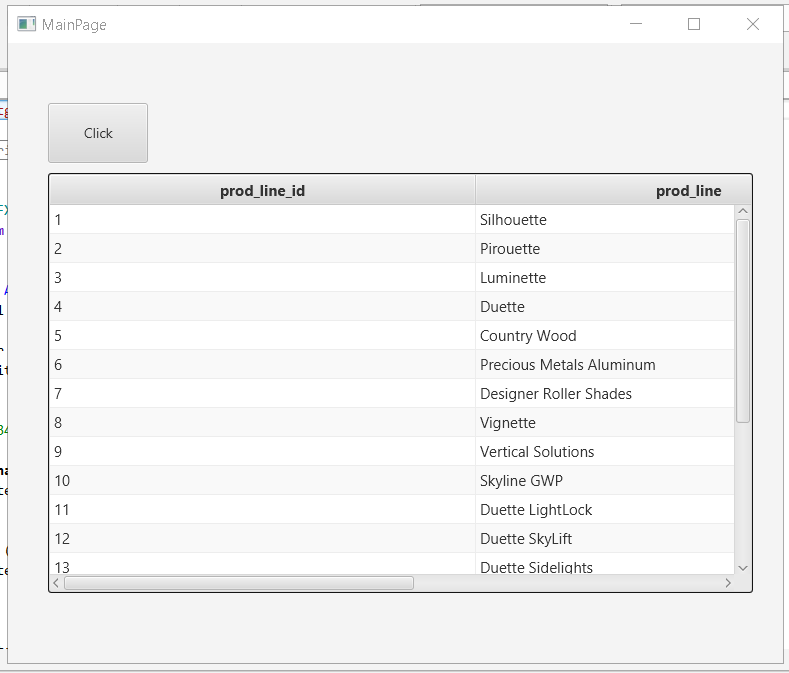
Task: Select Precious Metals Aluminum entry
Action: [567, 365]
